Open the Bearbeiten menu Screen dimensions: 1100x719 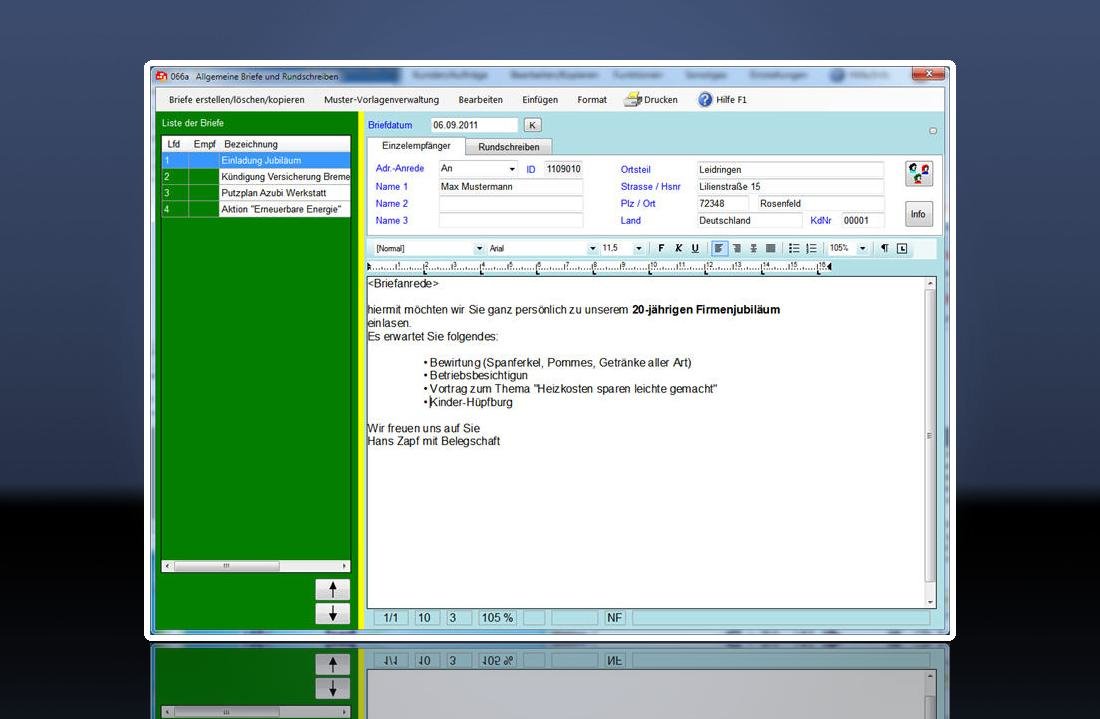click(x=481, y=100)
